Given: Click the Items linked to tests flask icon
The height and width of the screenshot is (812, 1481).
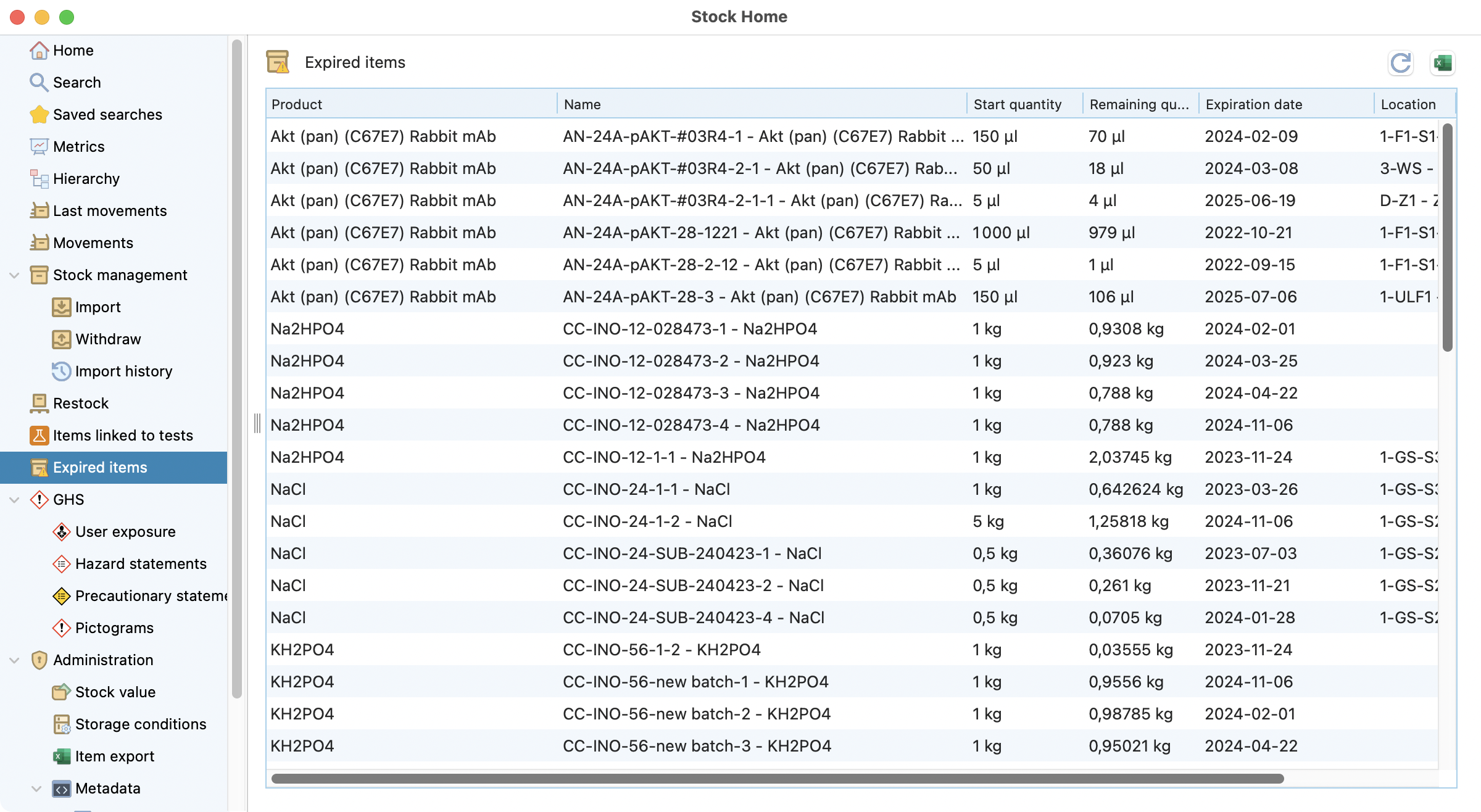Looking at the screenshot, I should [39, 436].
